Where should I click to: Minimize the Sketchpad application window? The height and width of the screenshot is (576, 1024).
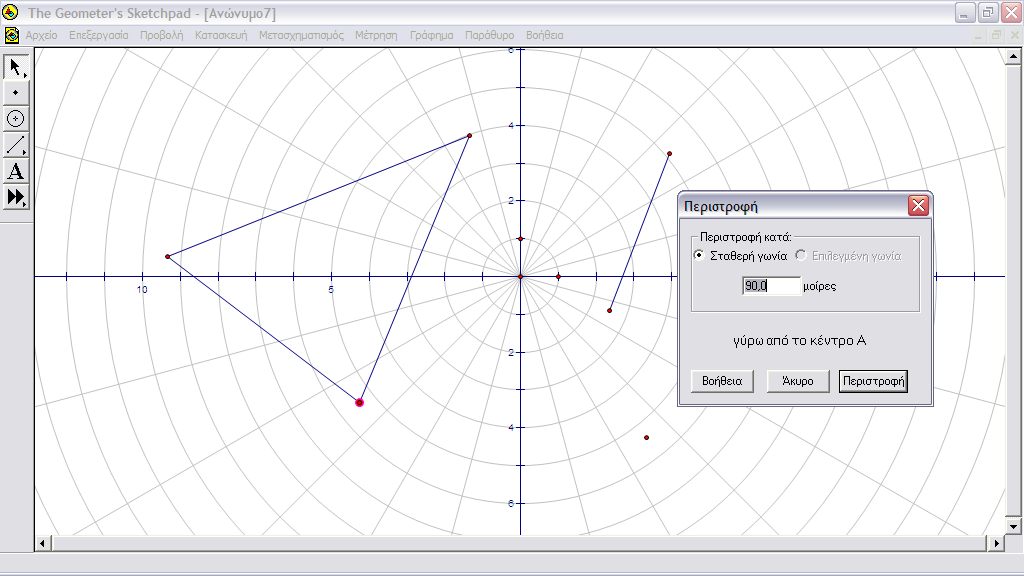(x=965, y=12)
